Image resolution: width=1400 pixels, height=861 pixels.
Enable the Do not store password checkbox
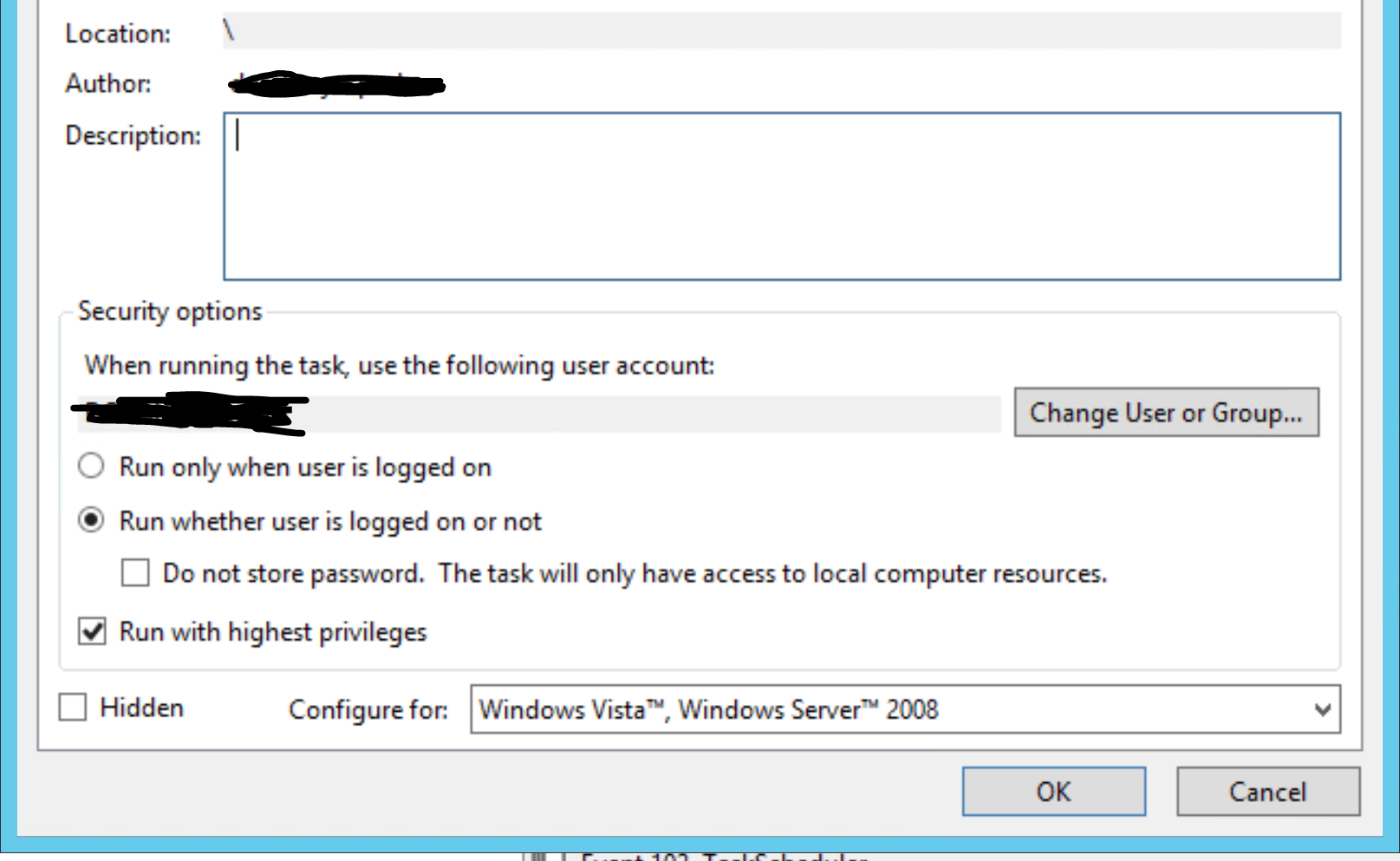point(135,573)
